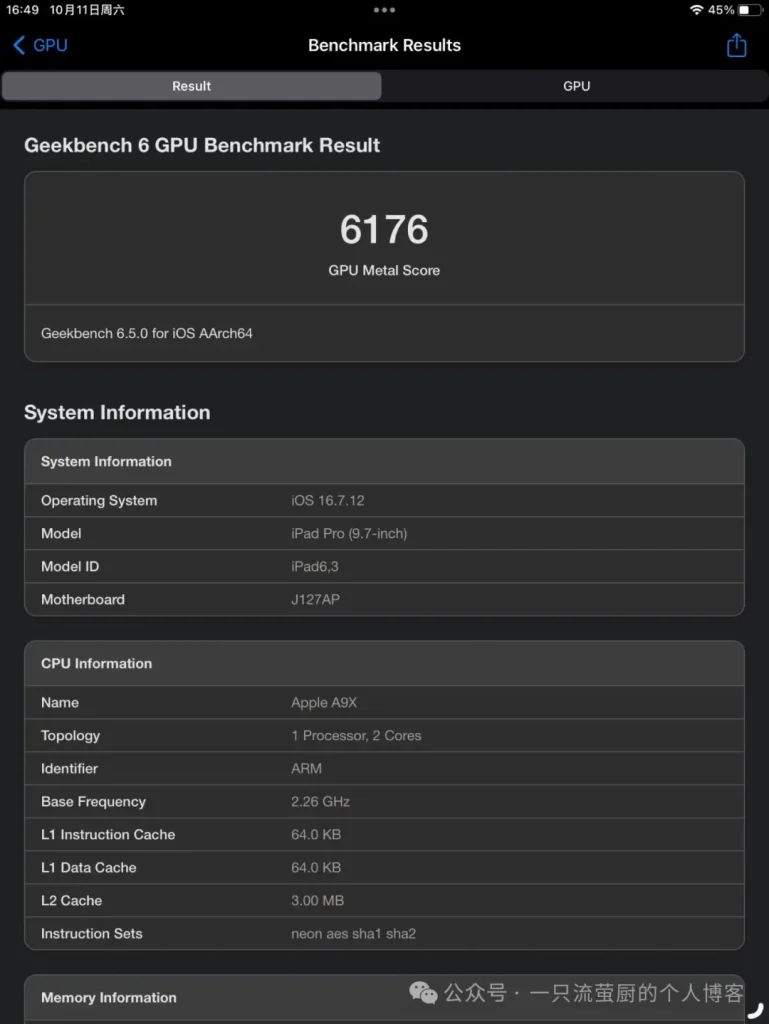Tap the 6176 GPU Metal Score

click(384, 230)
